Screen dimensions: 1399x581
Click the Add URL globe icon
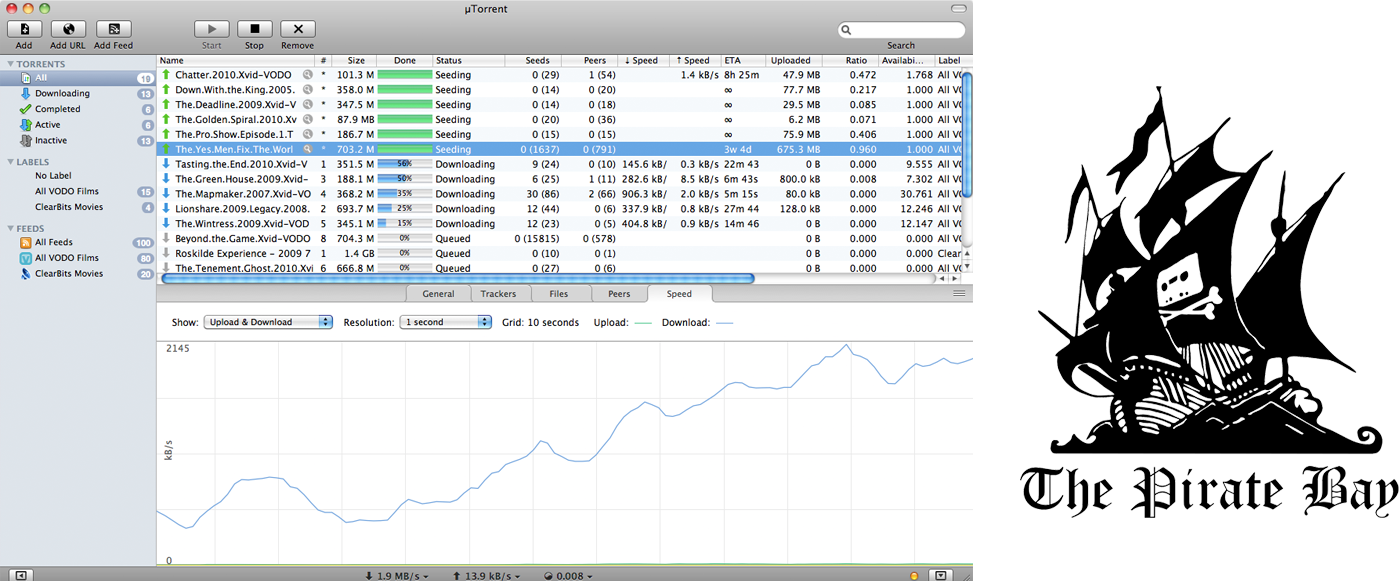tap(68, 30)
